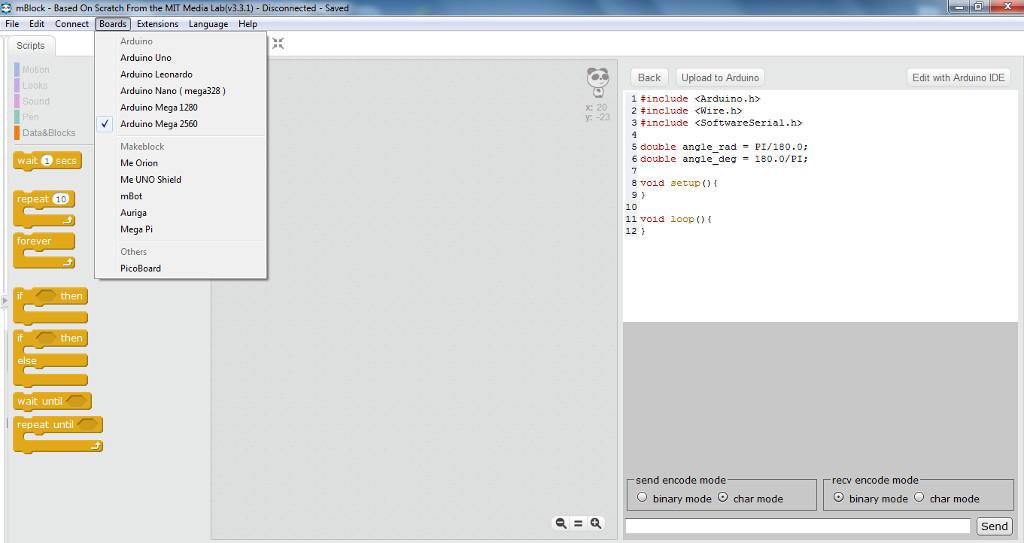1024x543 pixels.
Task: Switch to the Scripts tab
Action: pyautogui.click(x=31, y=46)
